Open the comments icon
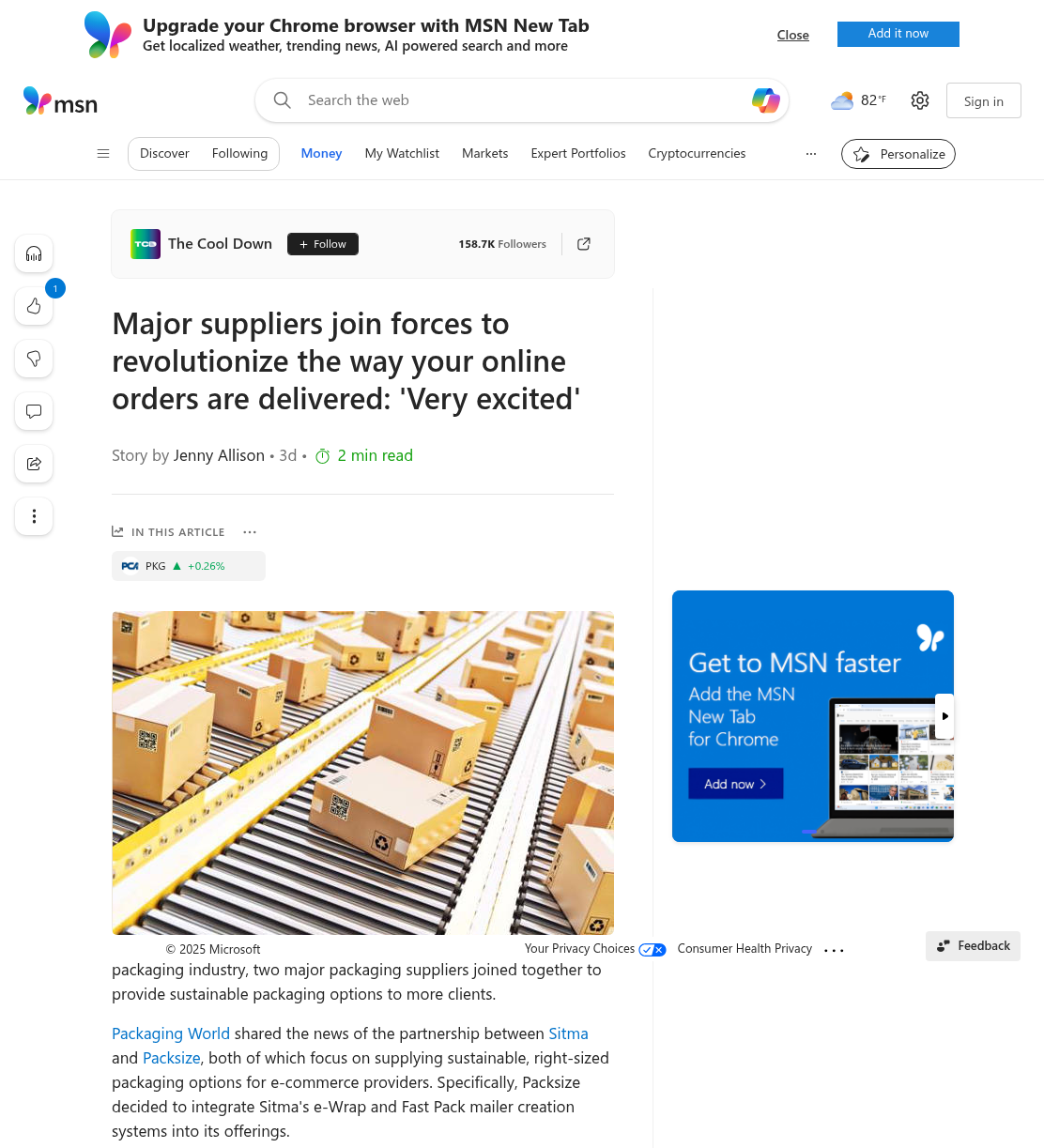Image resolution: width=1044 pixels, height=1148 pixels. 34,411
